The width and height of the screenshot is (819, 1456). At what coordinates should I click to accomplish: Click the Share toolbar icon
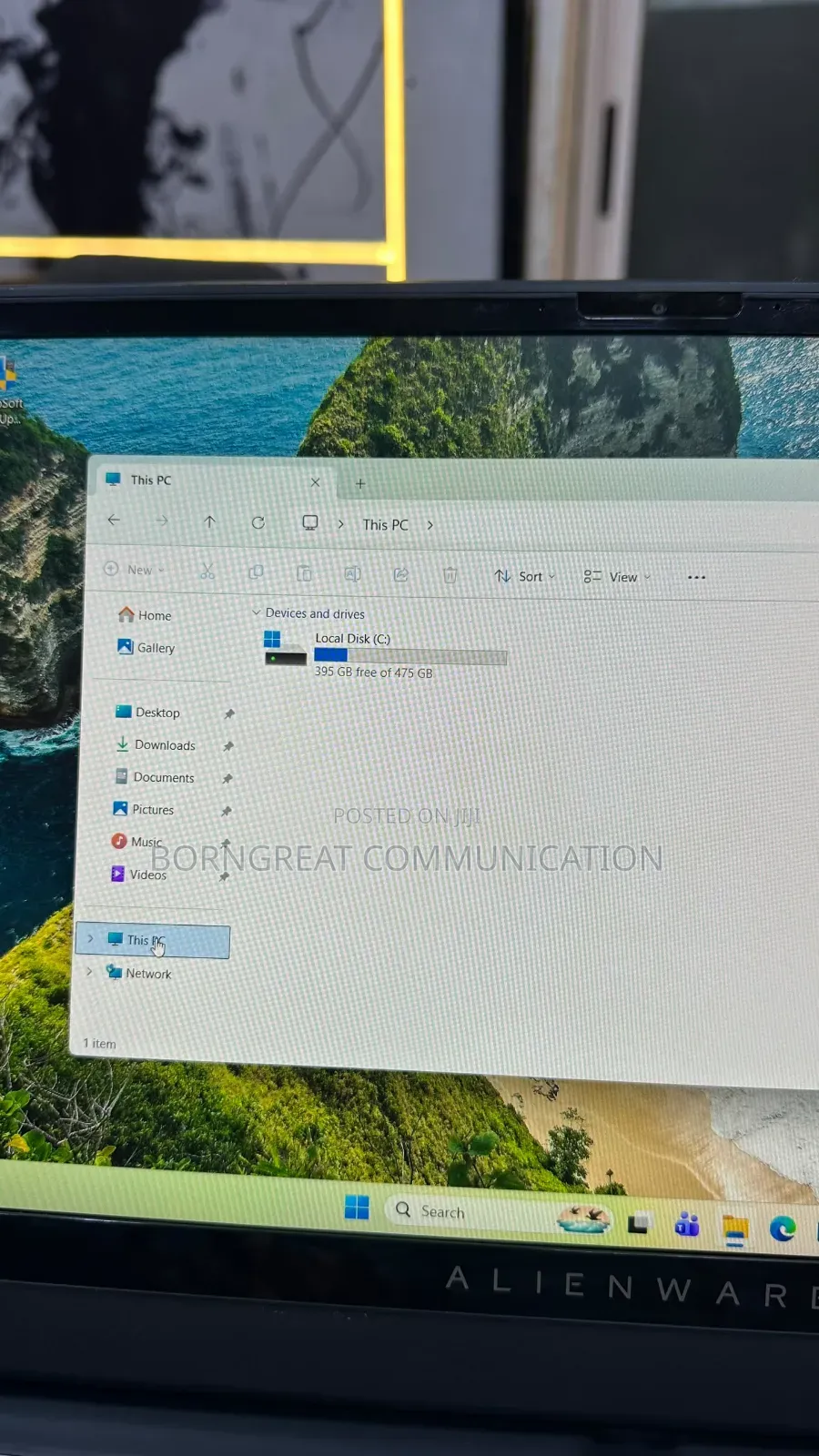pyautogui.click(x=400, y=574)
